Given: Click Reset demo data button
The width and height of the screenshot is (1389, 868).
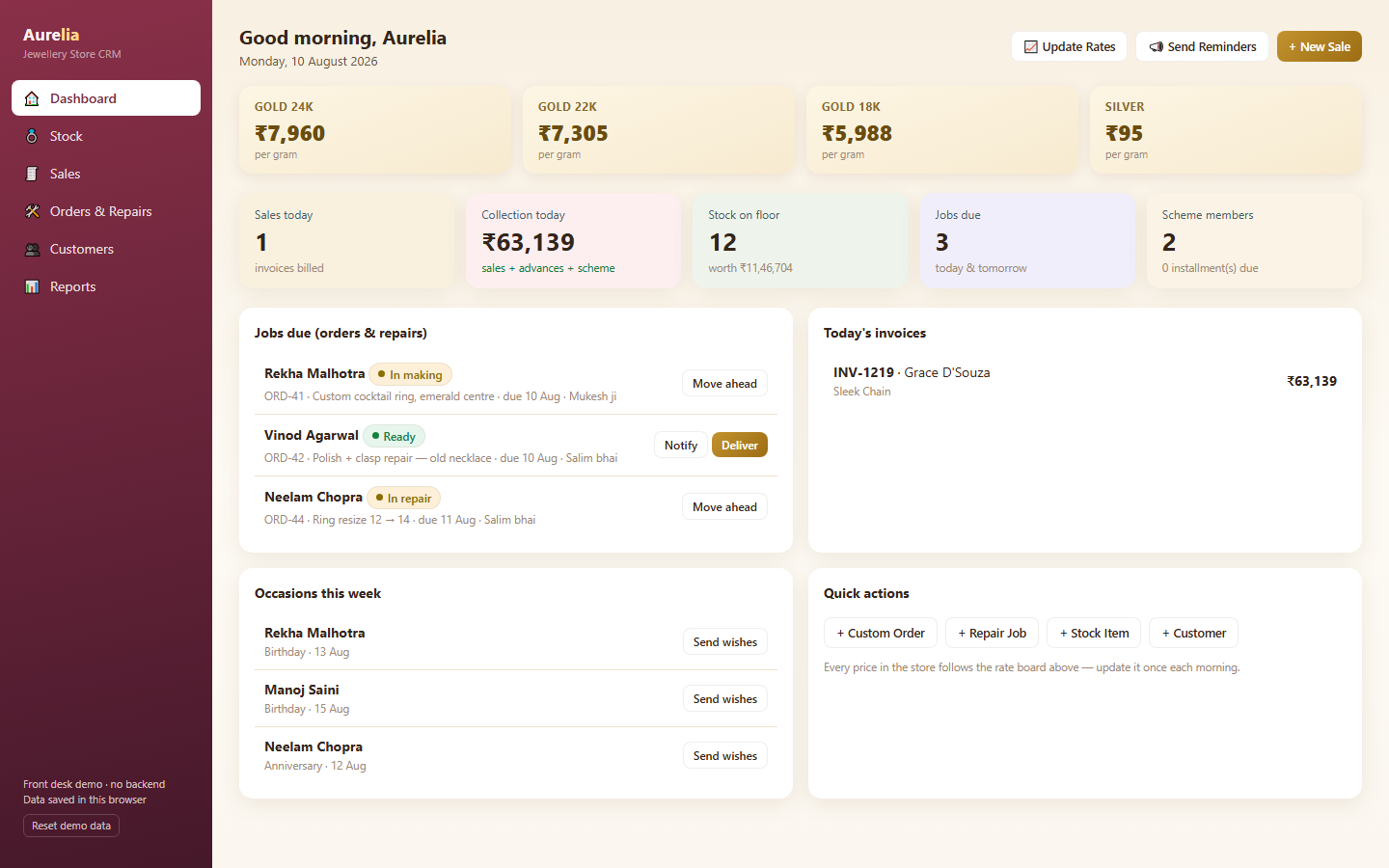Looking at the screenshot, I should [x=71, y=826].
